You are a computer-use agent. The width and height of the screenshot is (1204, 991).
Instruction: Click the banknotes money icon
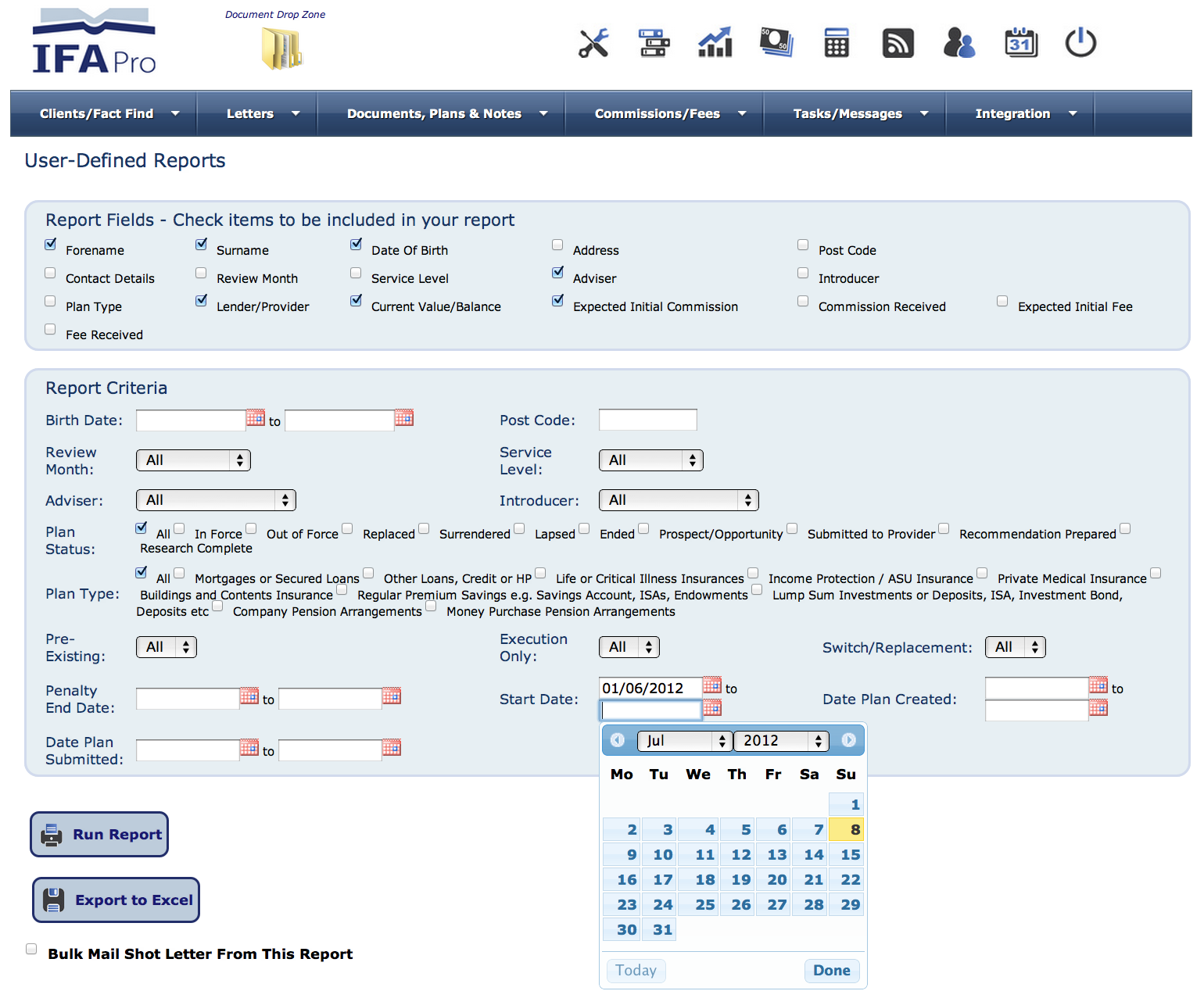(776, 43)
